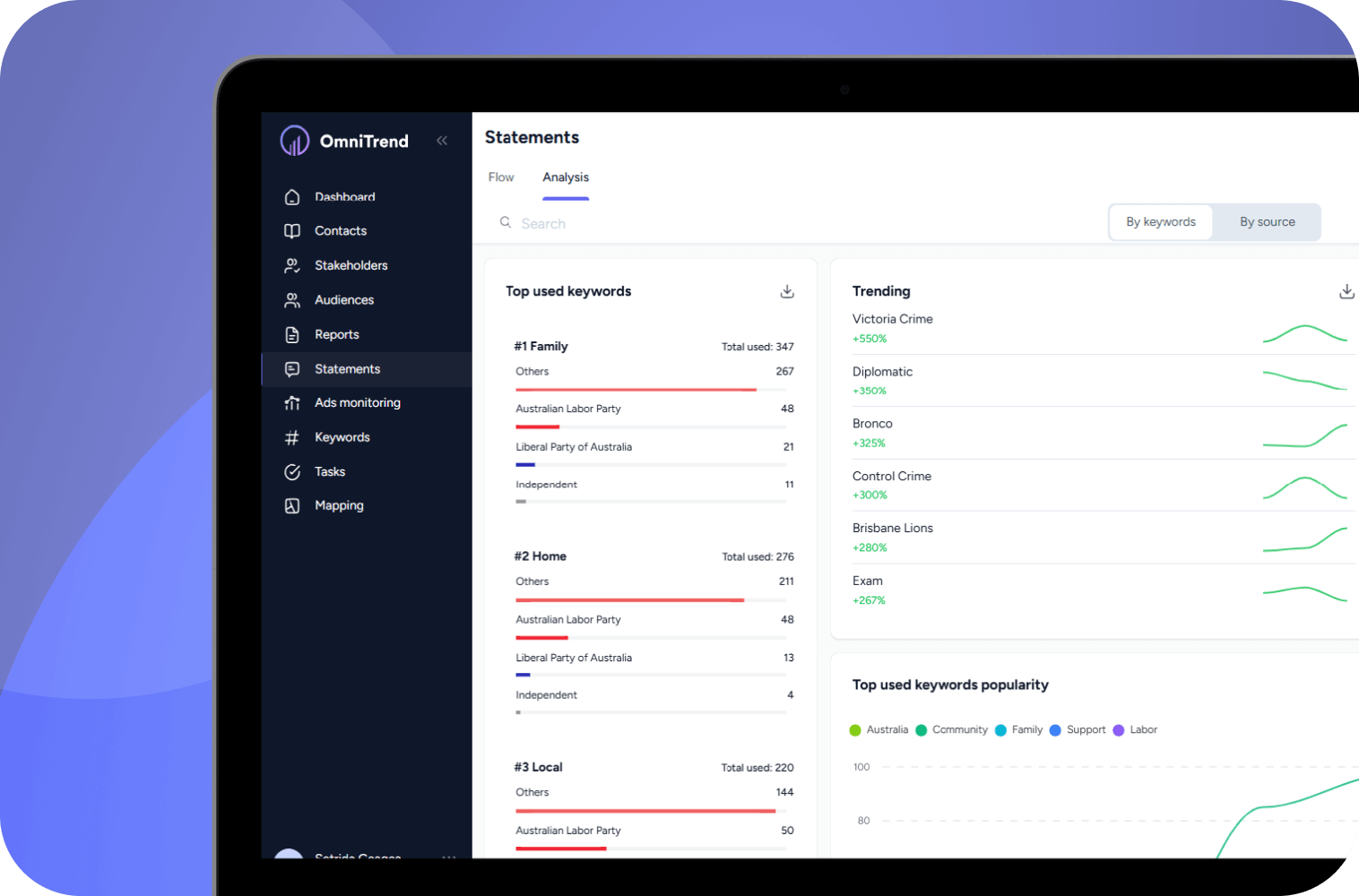Click the Keywords hash icon
Screen dimensions: 1359x896
pyautogui.click(x=292, y=437)
